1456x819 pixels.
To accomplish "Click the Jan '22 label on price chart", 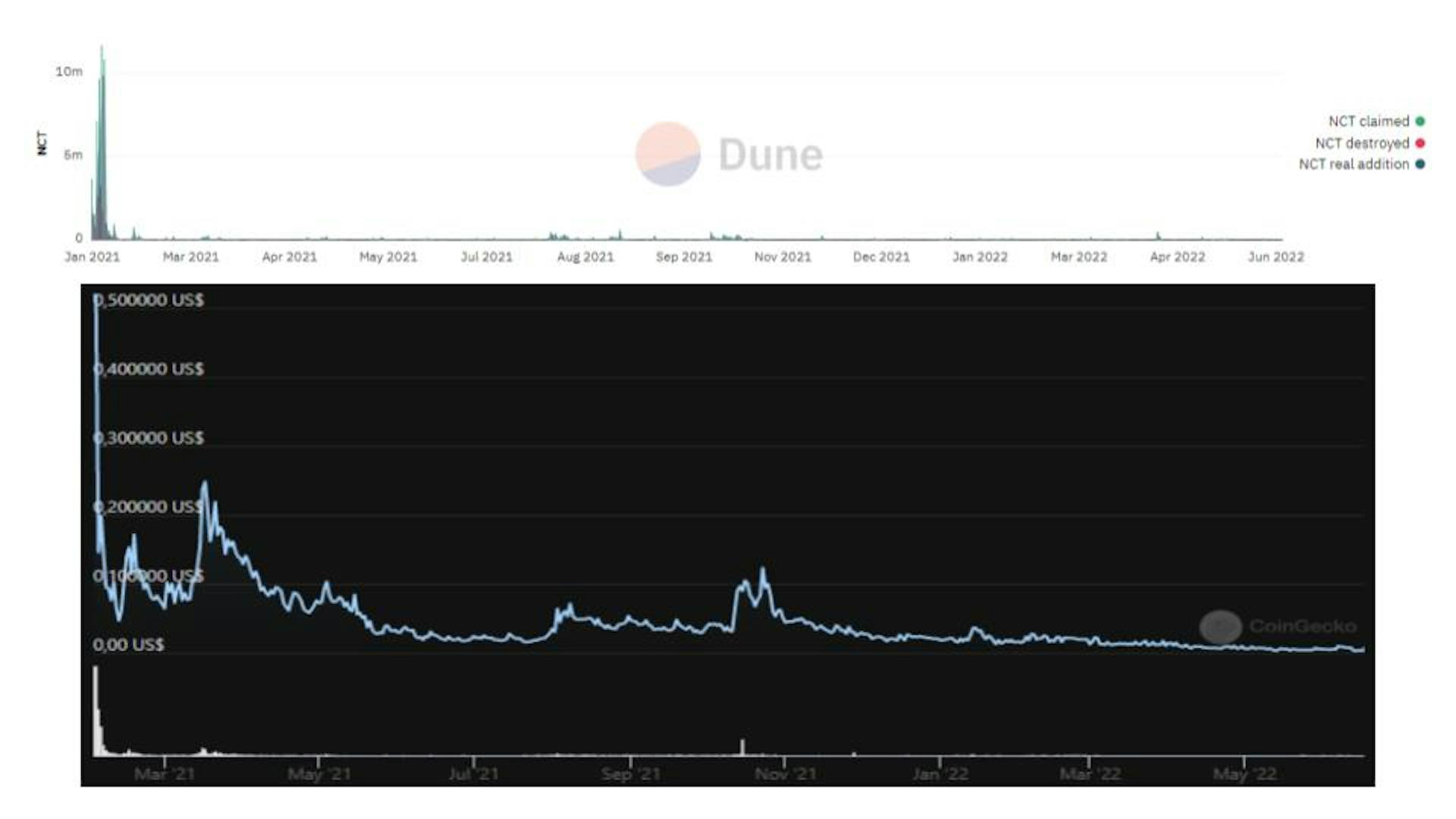I will click(x=940, y=774).
